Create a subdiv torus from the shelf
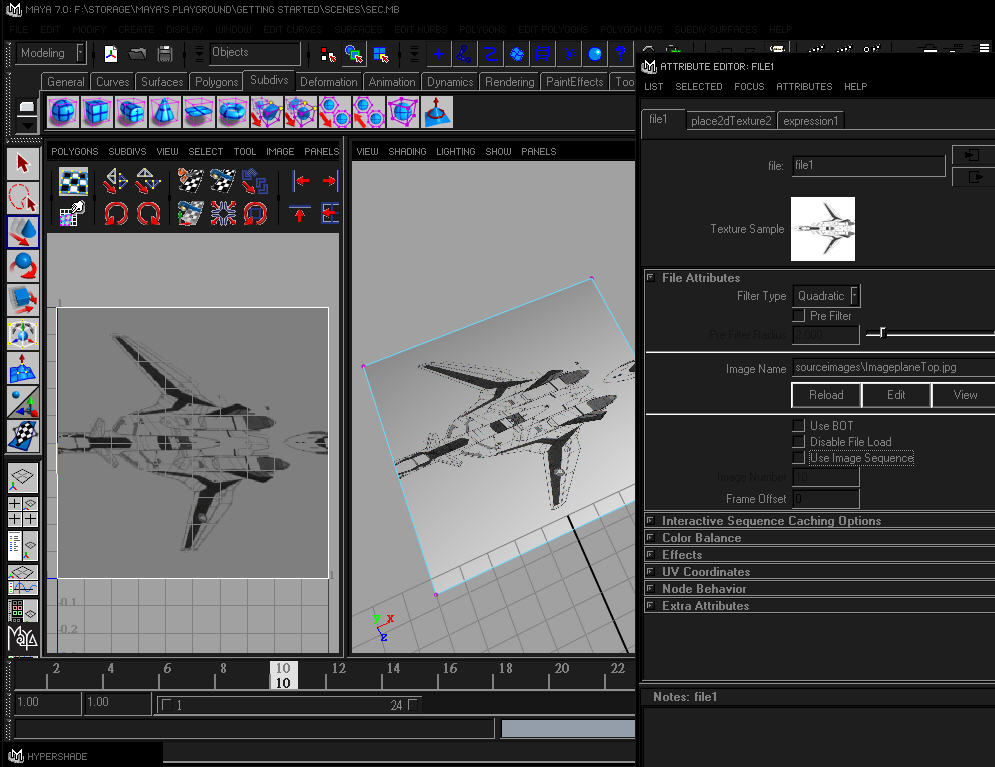This screenshot has width=995, height=767. [x=233, y=112]
